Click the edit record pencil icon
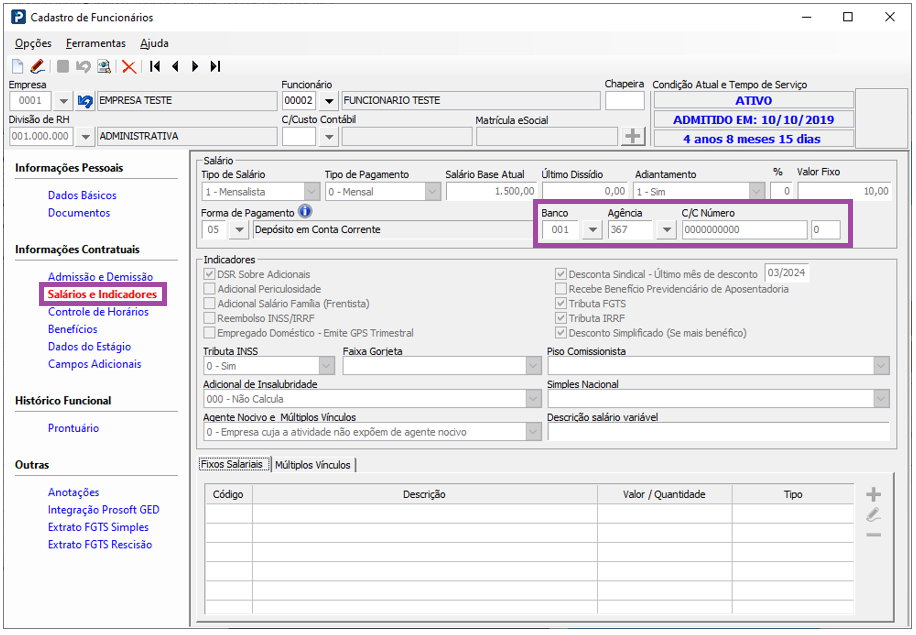This screenshot has height=635, width=916. (37, 67)
